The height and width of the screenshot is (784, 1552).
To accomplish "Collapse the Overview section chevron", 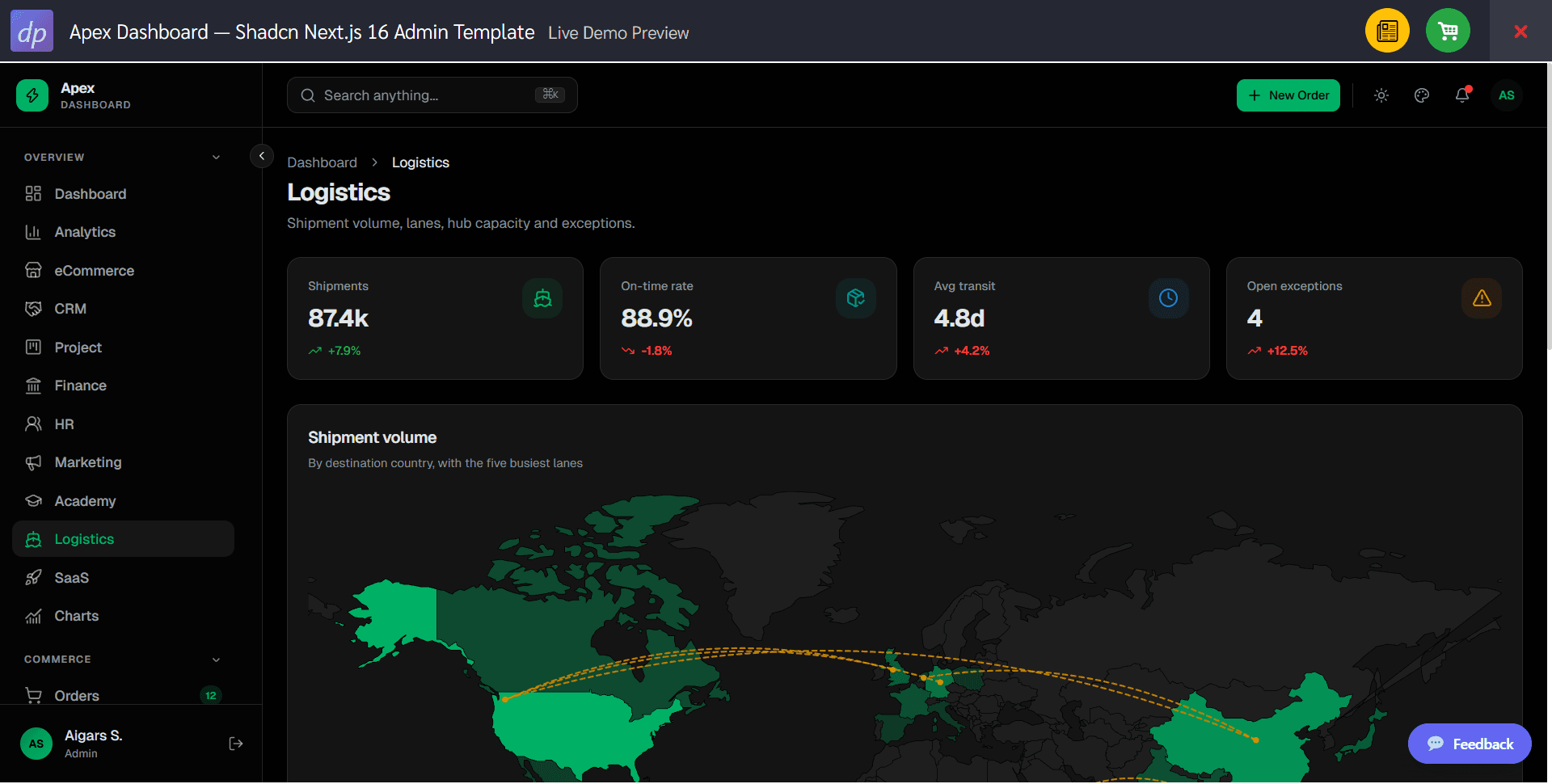I will [216, 158].
